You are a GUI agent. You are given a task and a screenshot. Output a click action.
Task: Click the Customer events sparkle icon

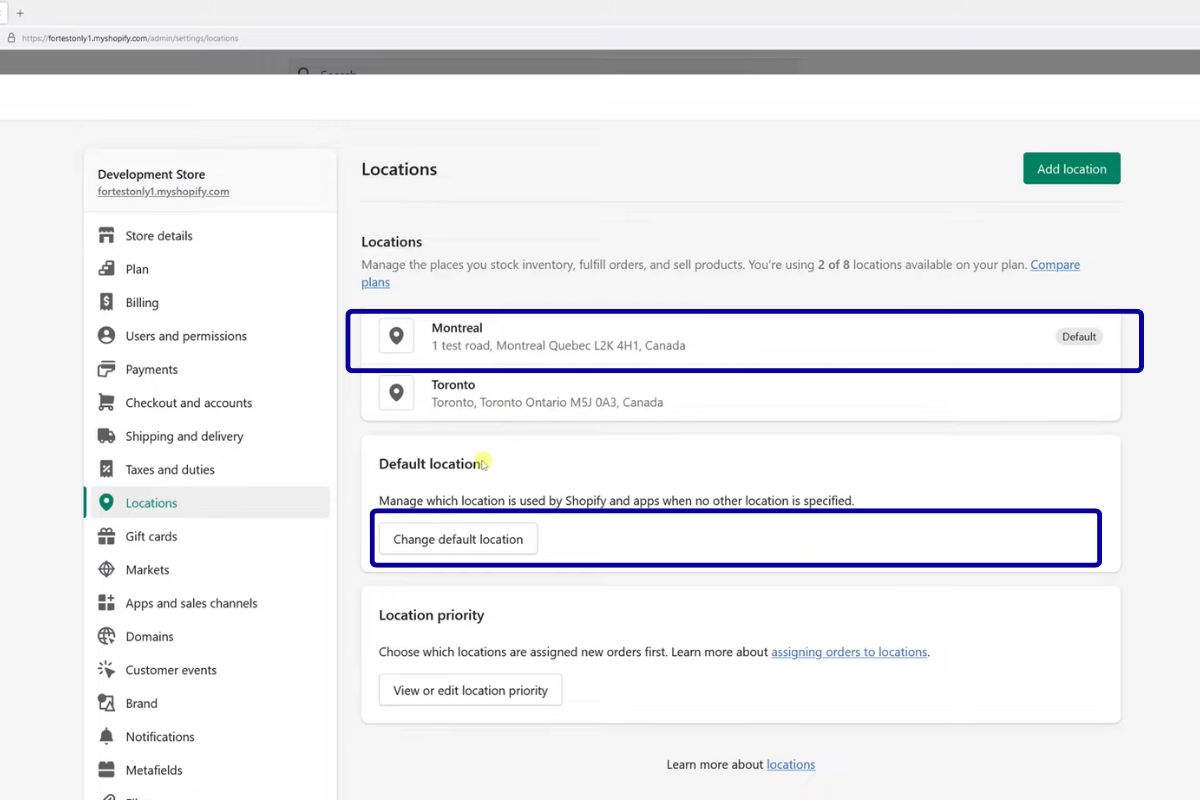pyautogui.click(x=106, y=670)
